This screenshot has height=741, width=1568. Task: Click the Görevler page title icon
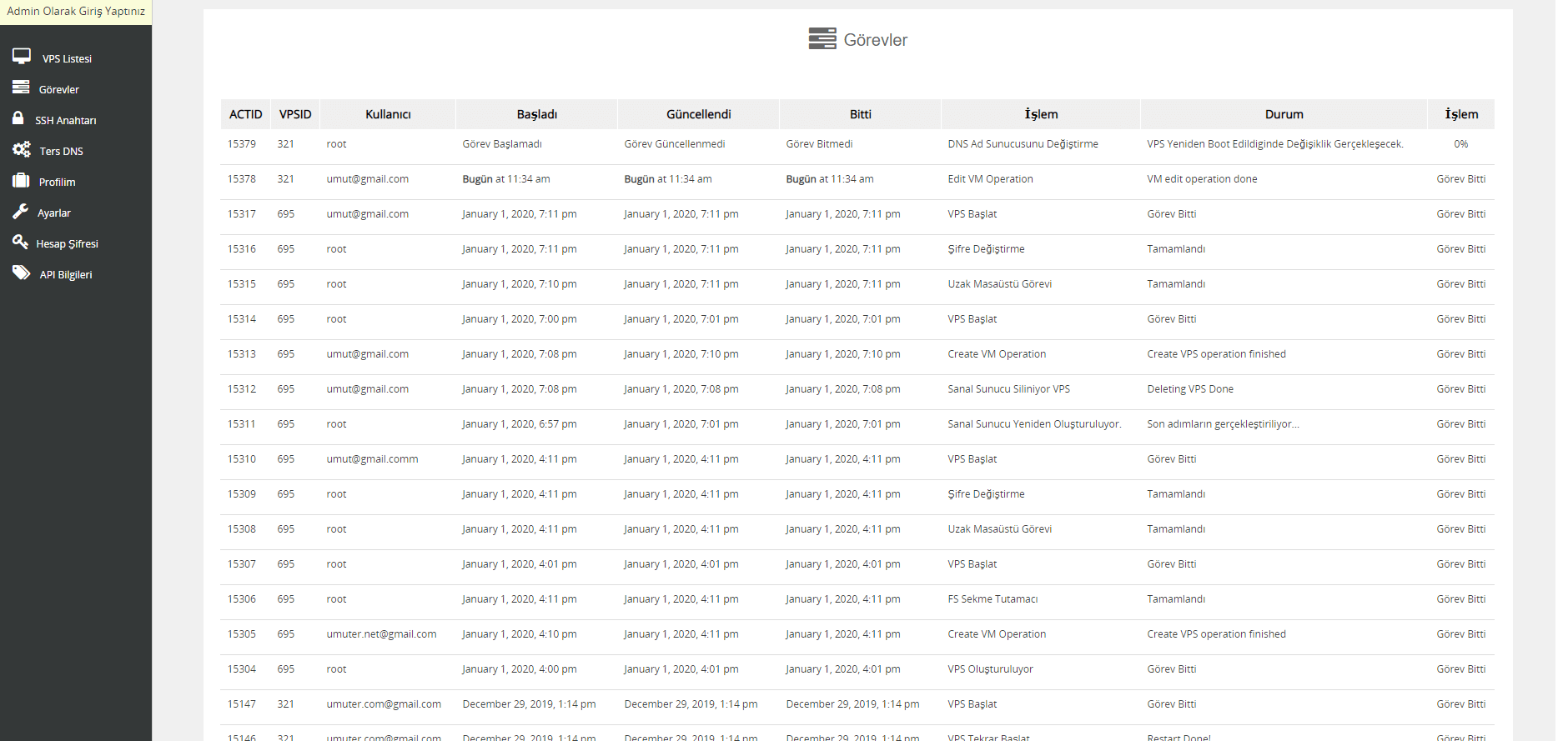coord(822,39)
